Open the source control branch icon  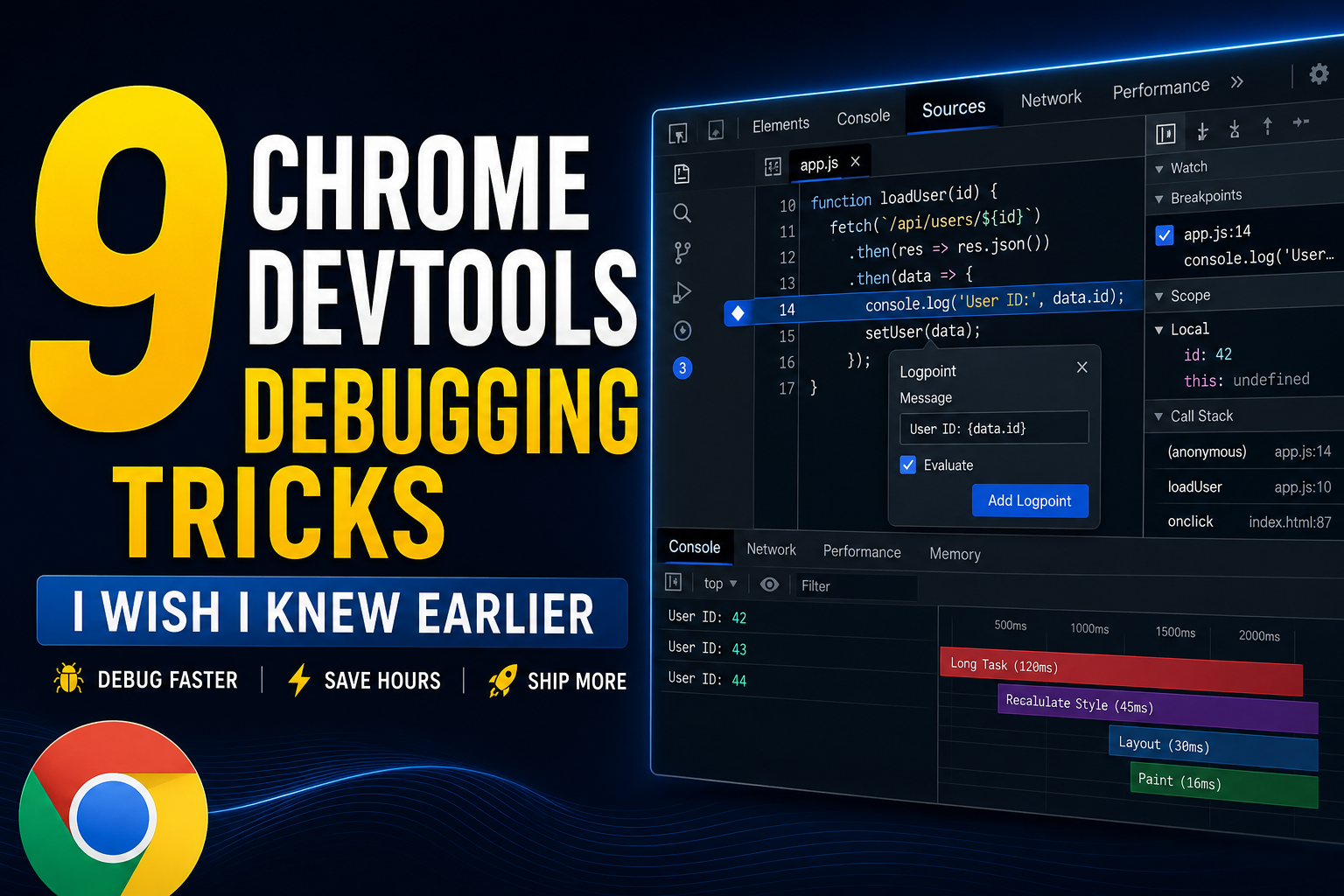682,253
